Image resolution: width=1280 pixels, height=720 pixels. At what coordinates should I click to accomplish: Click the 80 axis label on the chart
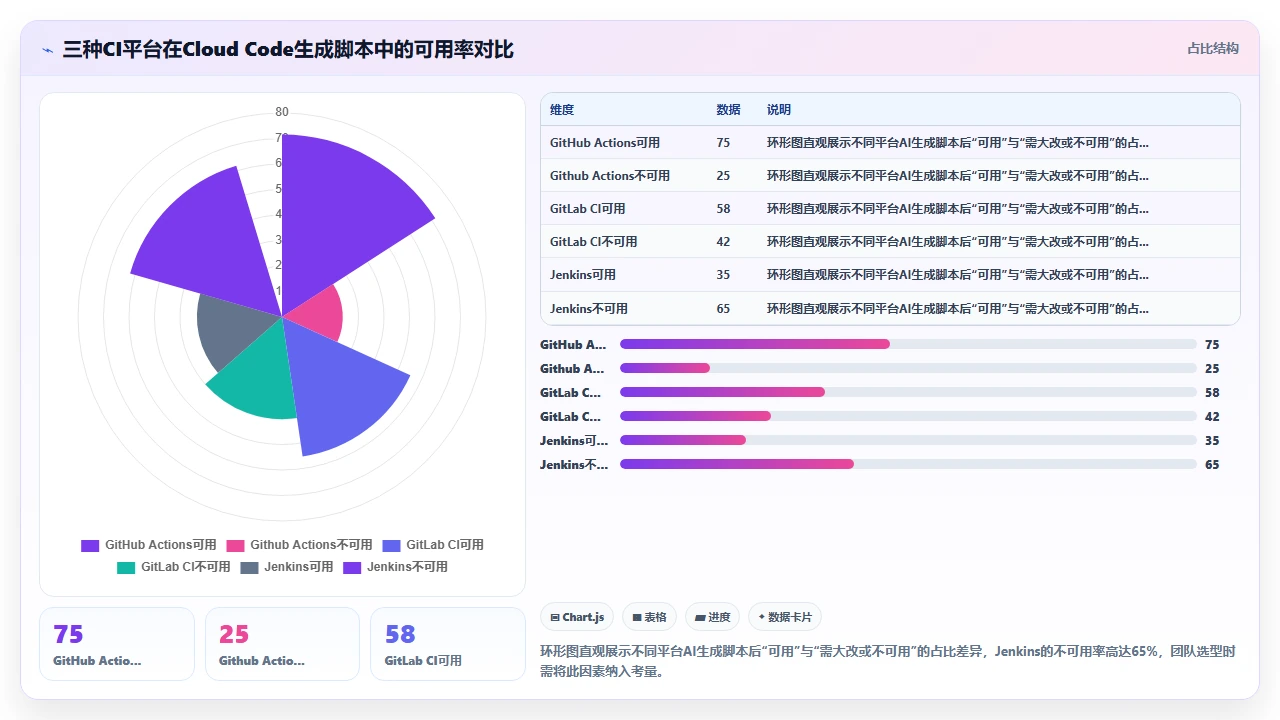click(282, 112)
